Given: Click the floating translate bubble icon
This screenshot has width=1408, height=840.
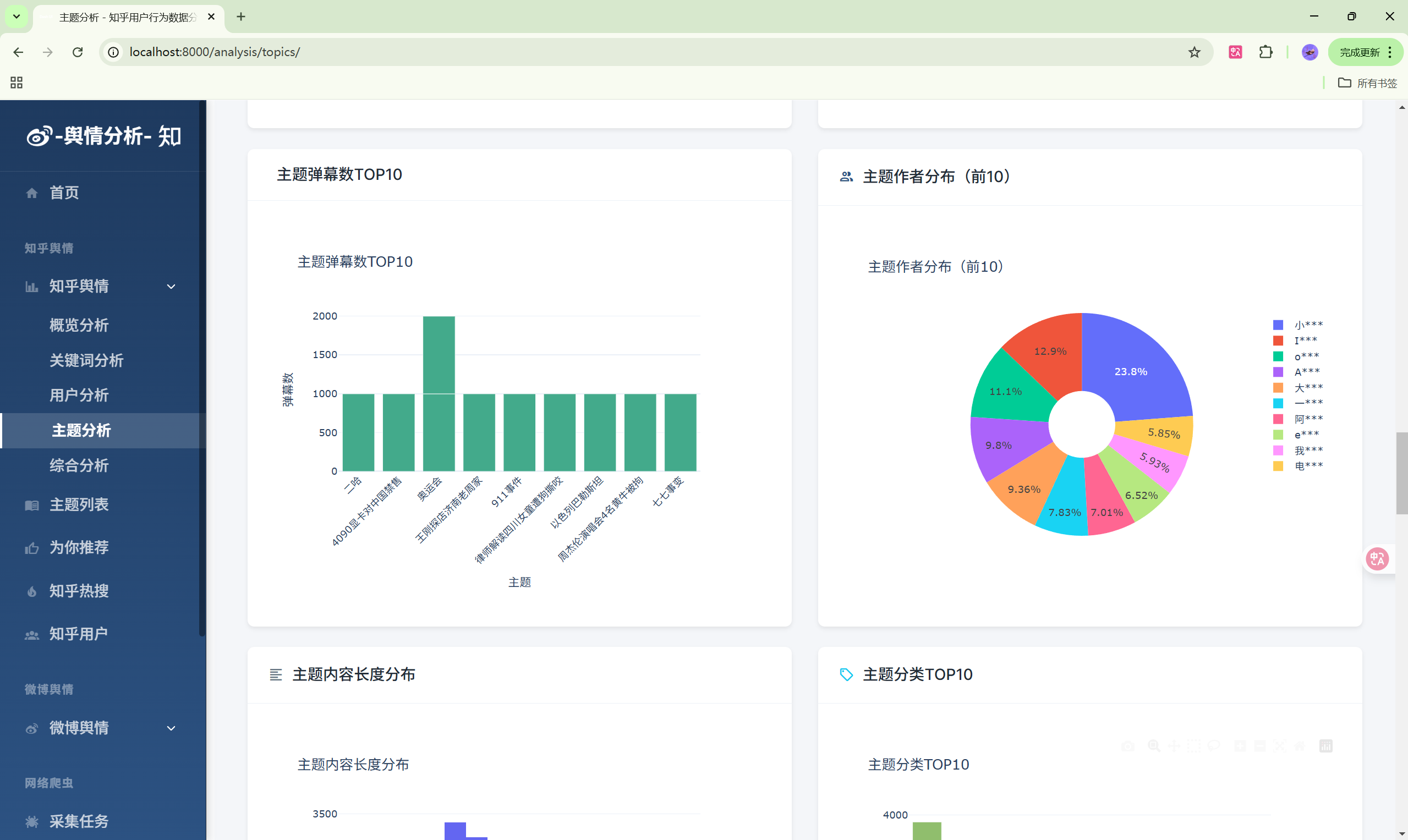Looking at the screenshot, I should (x=1377, y=559).
